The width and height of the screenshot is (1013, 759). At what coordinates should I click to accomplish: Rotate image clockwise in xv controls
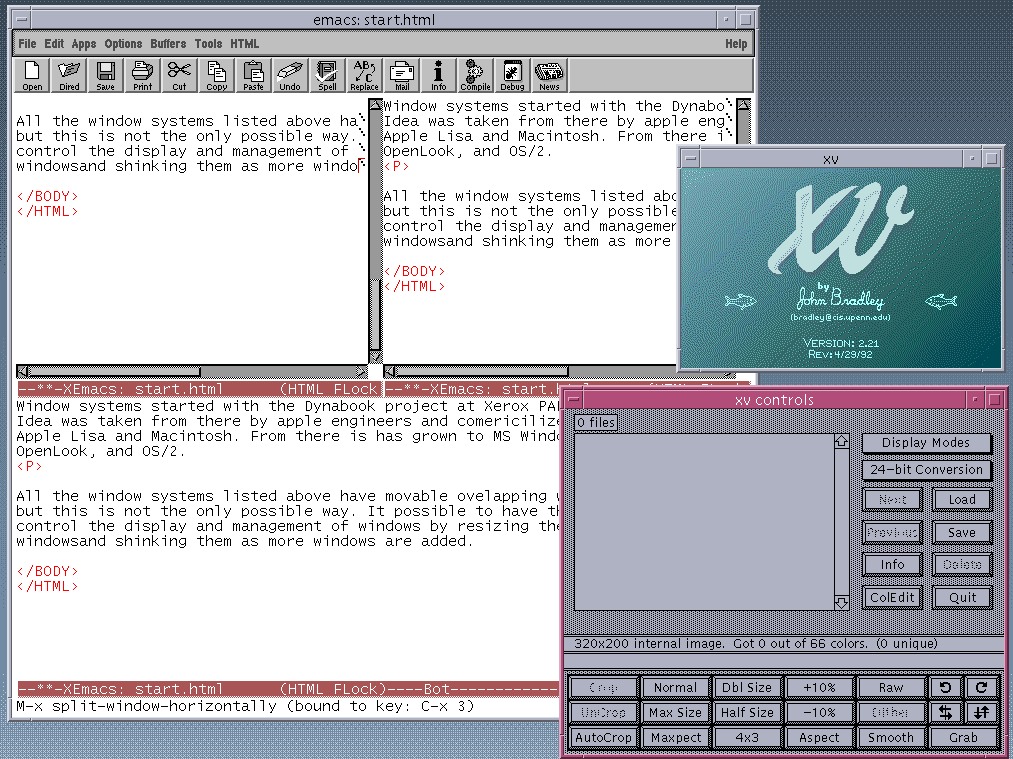click(x=982, y=687)
